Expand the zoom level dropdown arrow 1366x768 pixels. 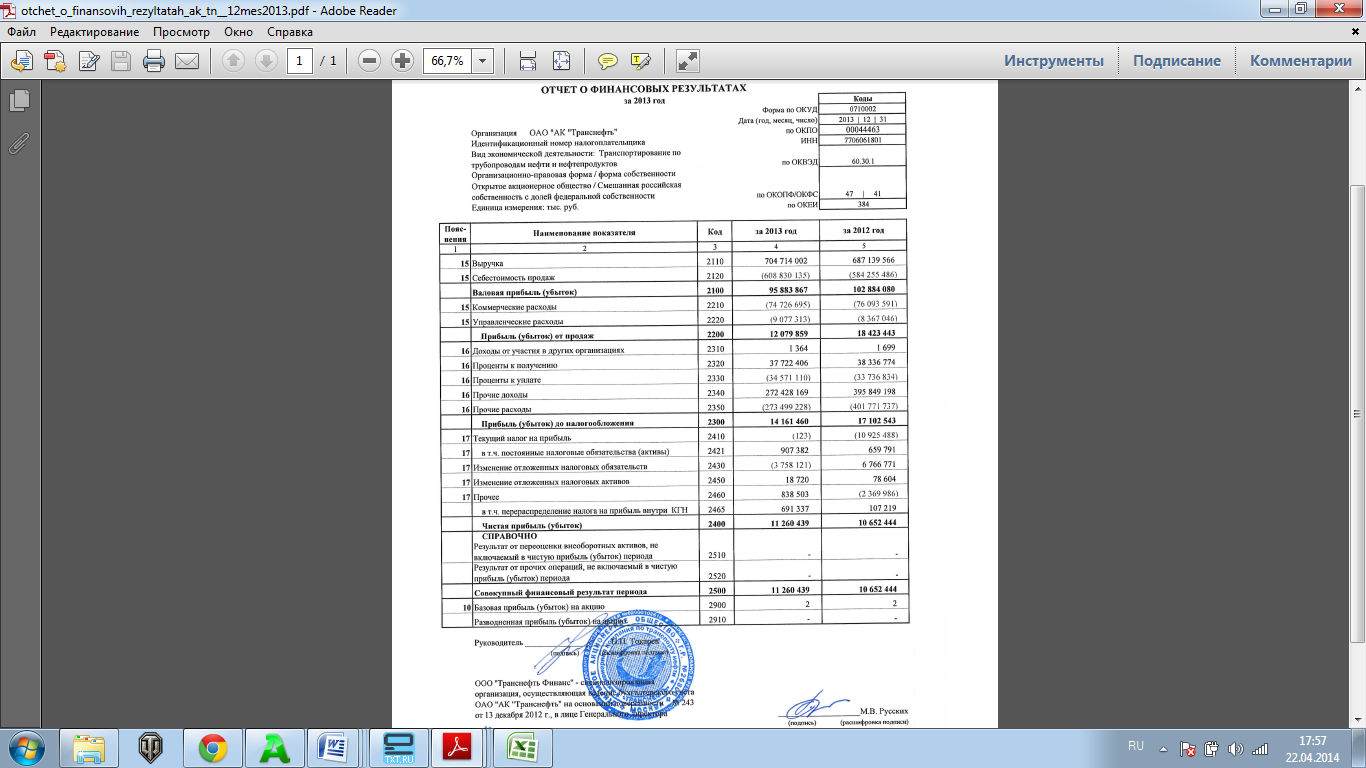[482, 61]
